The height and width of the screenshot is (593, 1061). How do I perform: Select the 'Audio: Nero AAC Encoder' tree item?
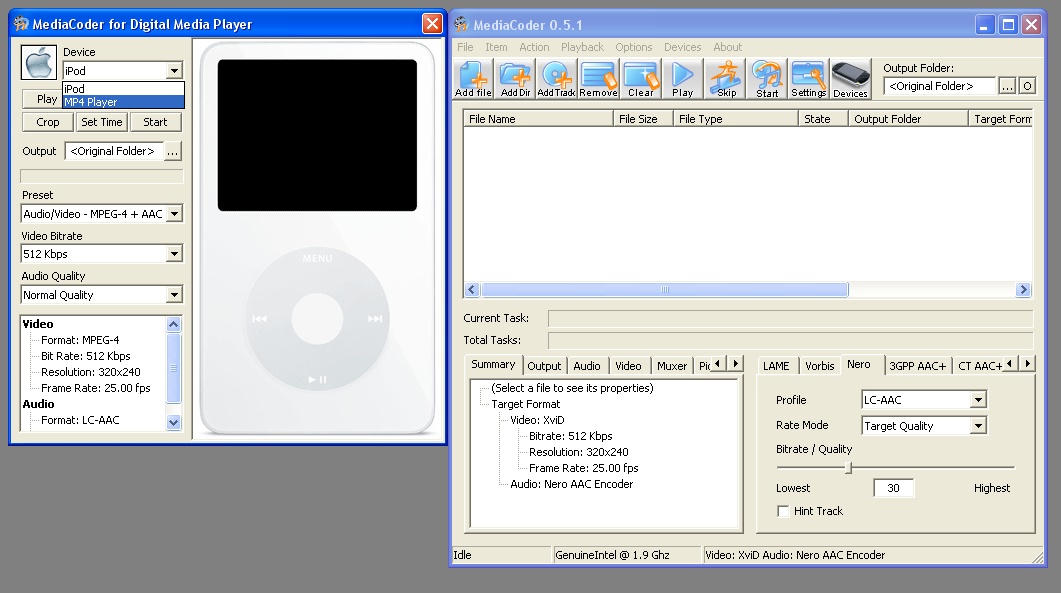tap(572, 484)
